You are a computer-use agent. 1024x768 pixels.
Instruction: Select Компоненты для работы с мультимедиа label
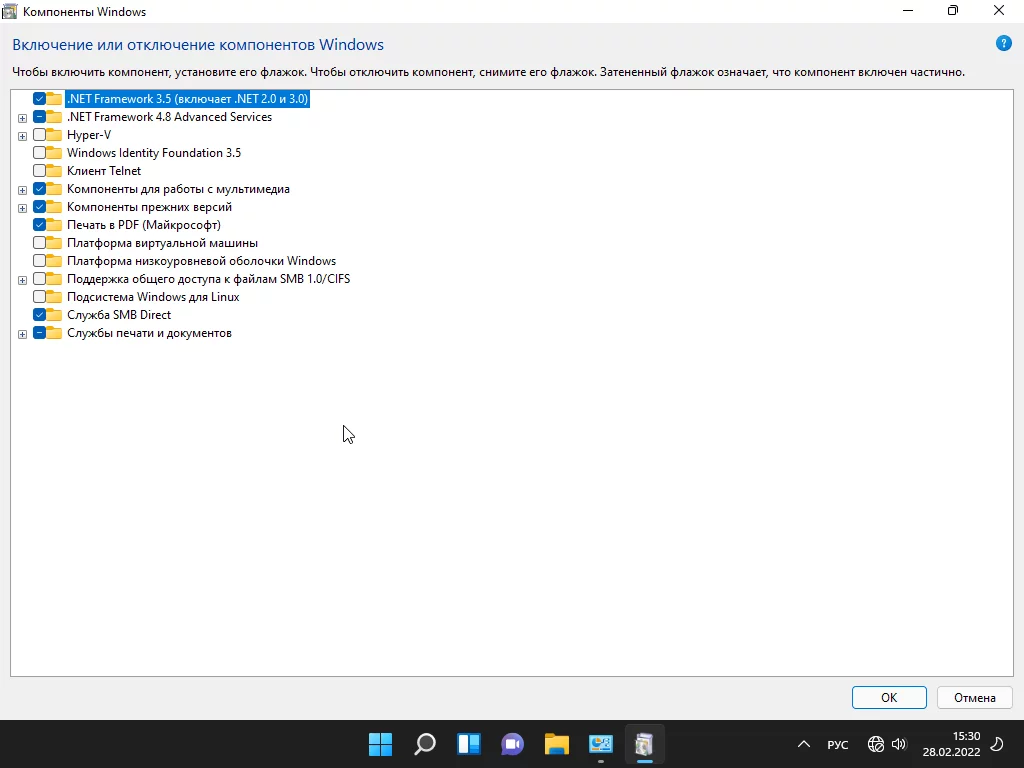(178, 189)
